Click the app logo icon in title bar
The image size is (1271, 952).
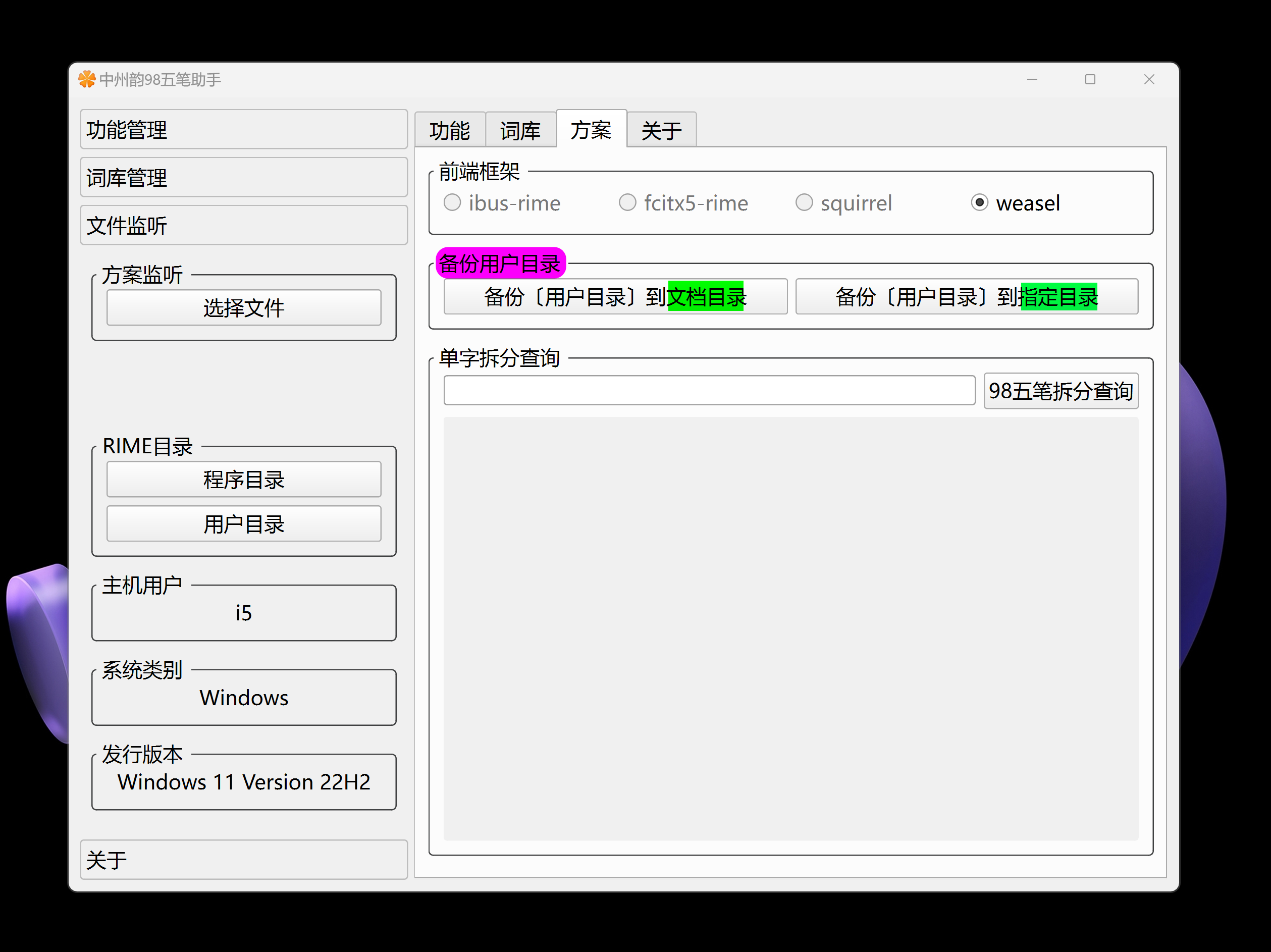(87, 79)
